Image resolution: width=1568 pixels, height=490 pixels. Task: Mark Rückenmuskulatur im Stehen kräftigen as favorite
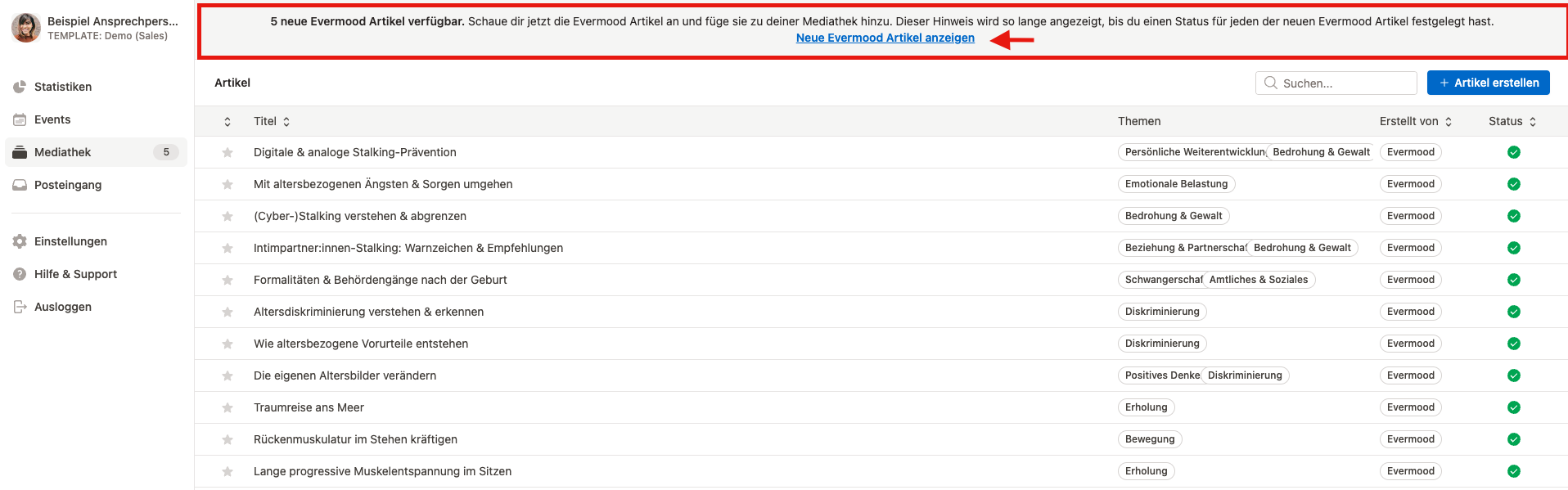click(x=228, y=439)
